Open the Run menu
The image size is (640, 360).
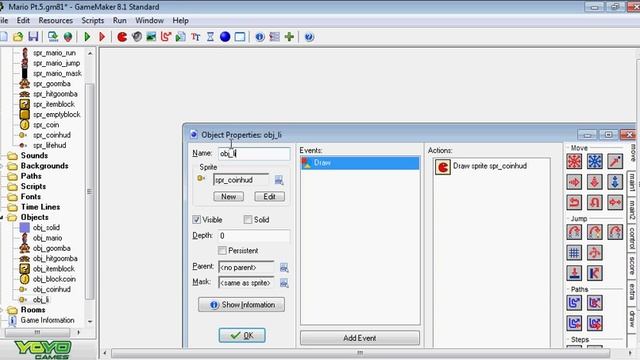point(120,20)
